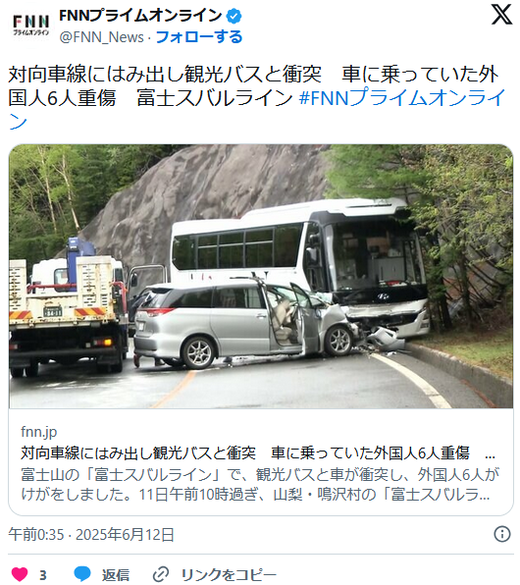This screenshot has height=585, width=520.
Task: Click the フォローする follow link
Action: [x=199, y=37]
